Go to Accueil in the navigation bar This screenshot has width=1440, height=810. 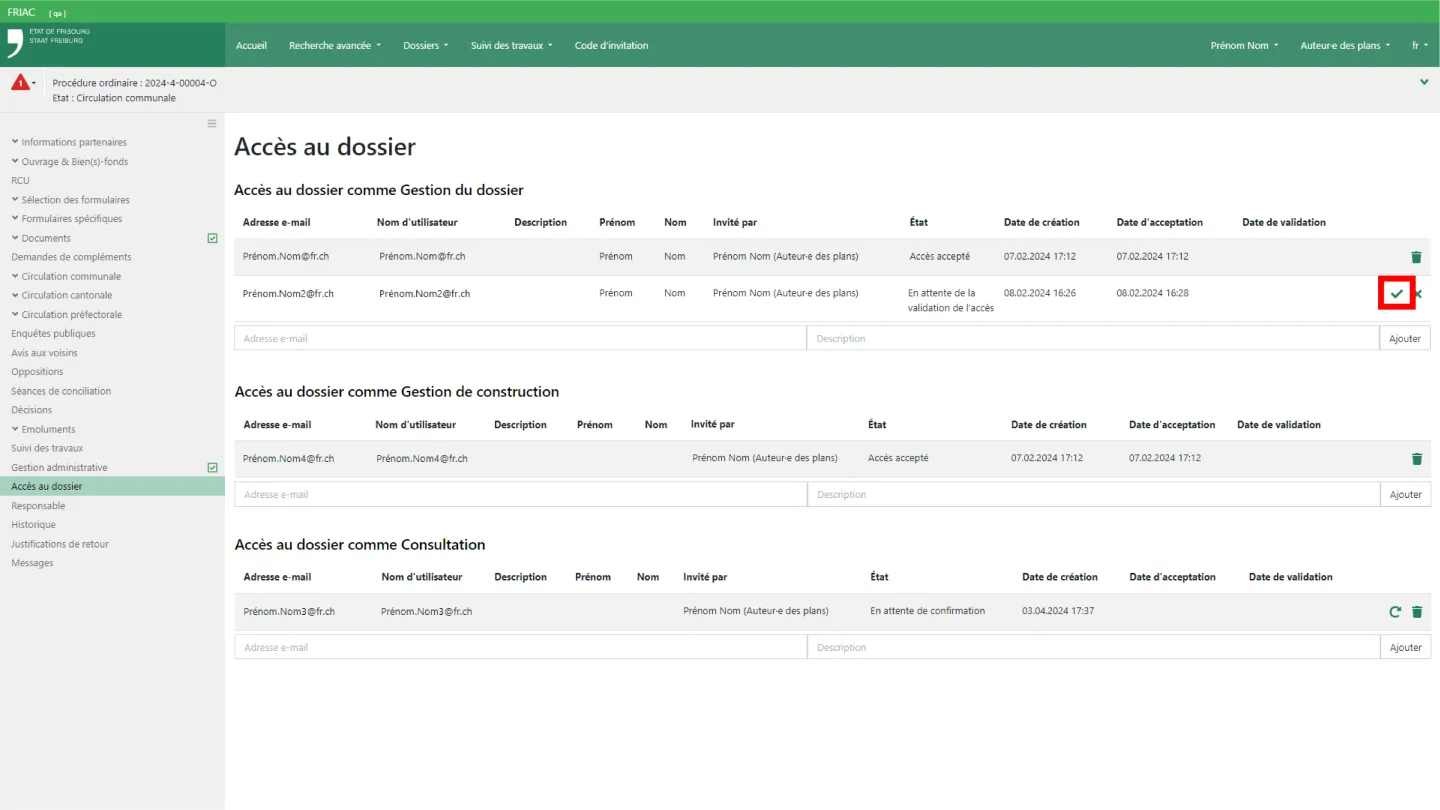pyautogui.click(x=251, y=46)
